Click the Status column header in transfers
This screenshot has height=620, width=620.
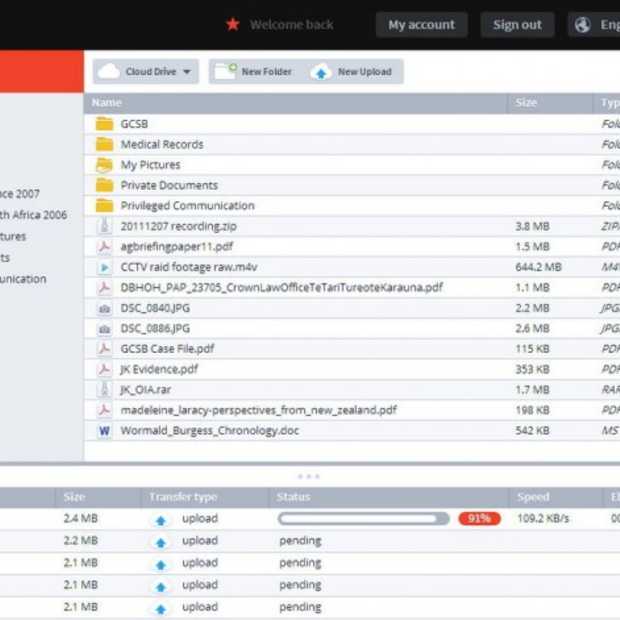click(293, 497)
